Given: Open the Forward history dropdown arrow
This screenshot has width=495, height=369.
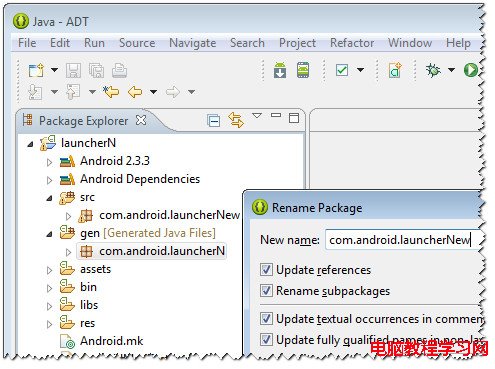Looking at the screenshot, I should [191, 92].
